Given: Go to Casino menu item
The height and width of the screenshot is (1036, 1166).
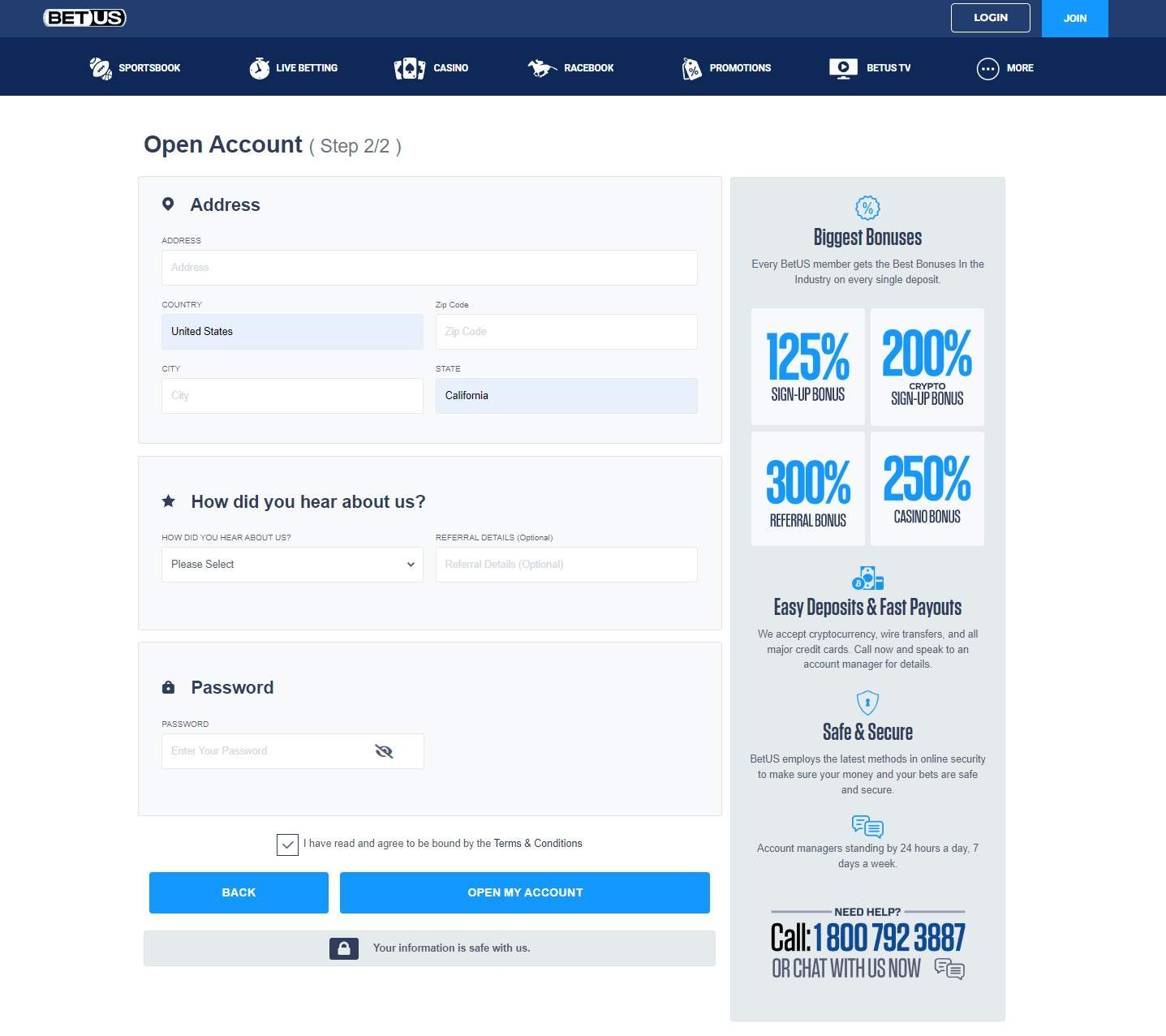Looking at the screenshot, I should (x=431, y=68).
